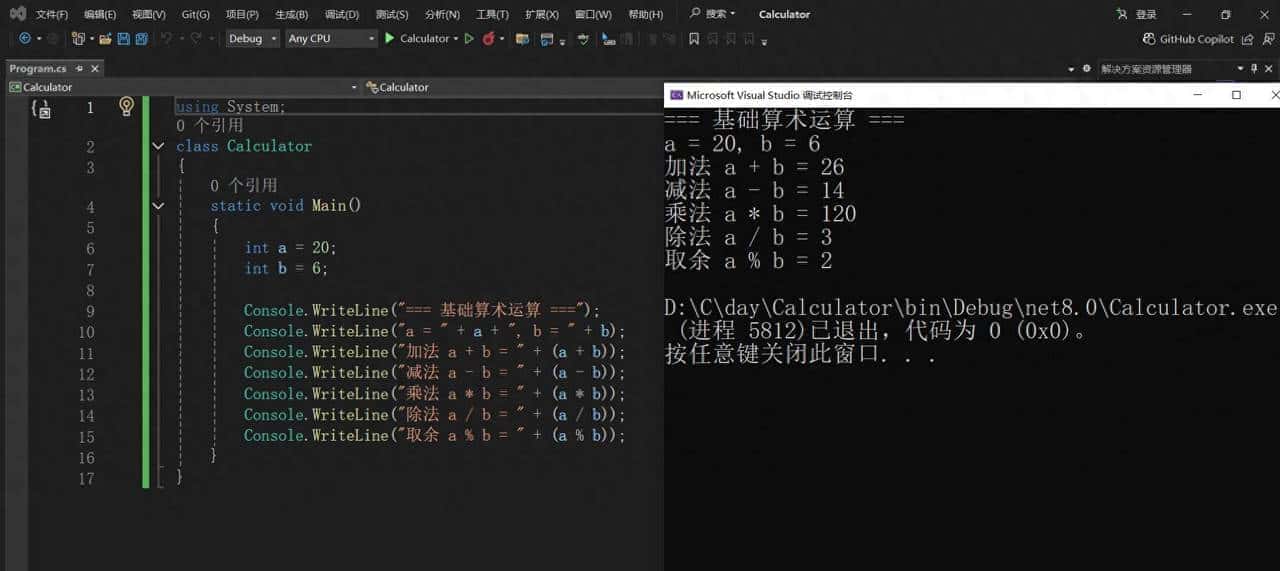Image resolution: width=1280 pixels, height=571 pixels.
Task: Click console output line "乘法 a * b = 120"
Action: click(x=761, y=214)
